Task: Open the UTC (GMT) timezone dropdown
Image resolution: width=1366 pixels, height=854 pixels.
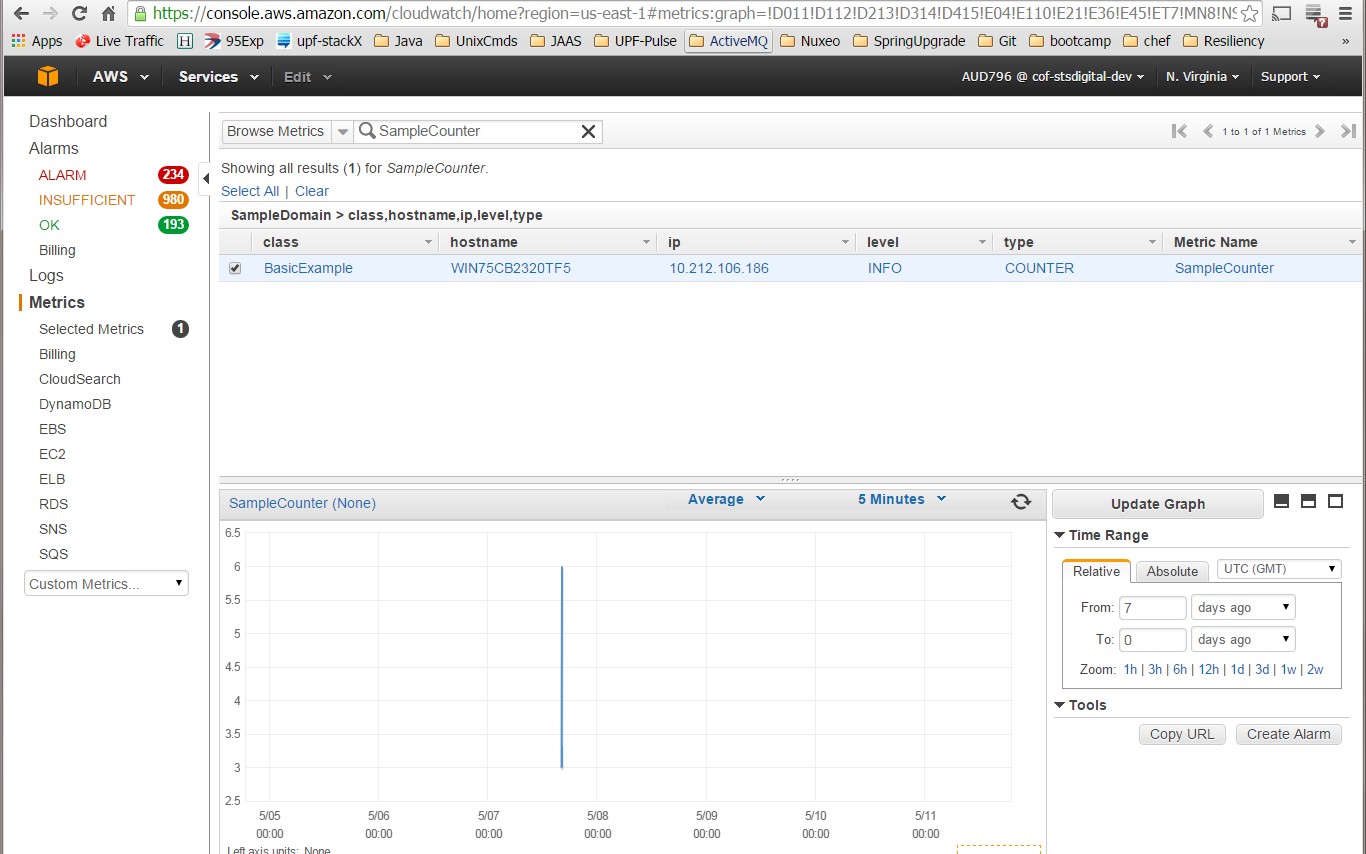Action: (1278, 568)
